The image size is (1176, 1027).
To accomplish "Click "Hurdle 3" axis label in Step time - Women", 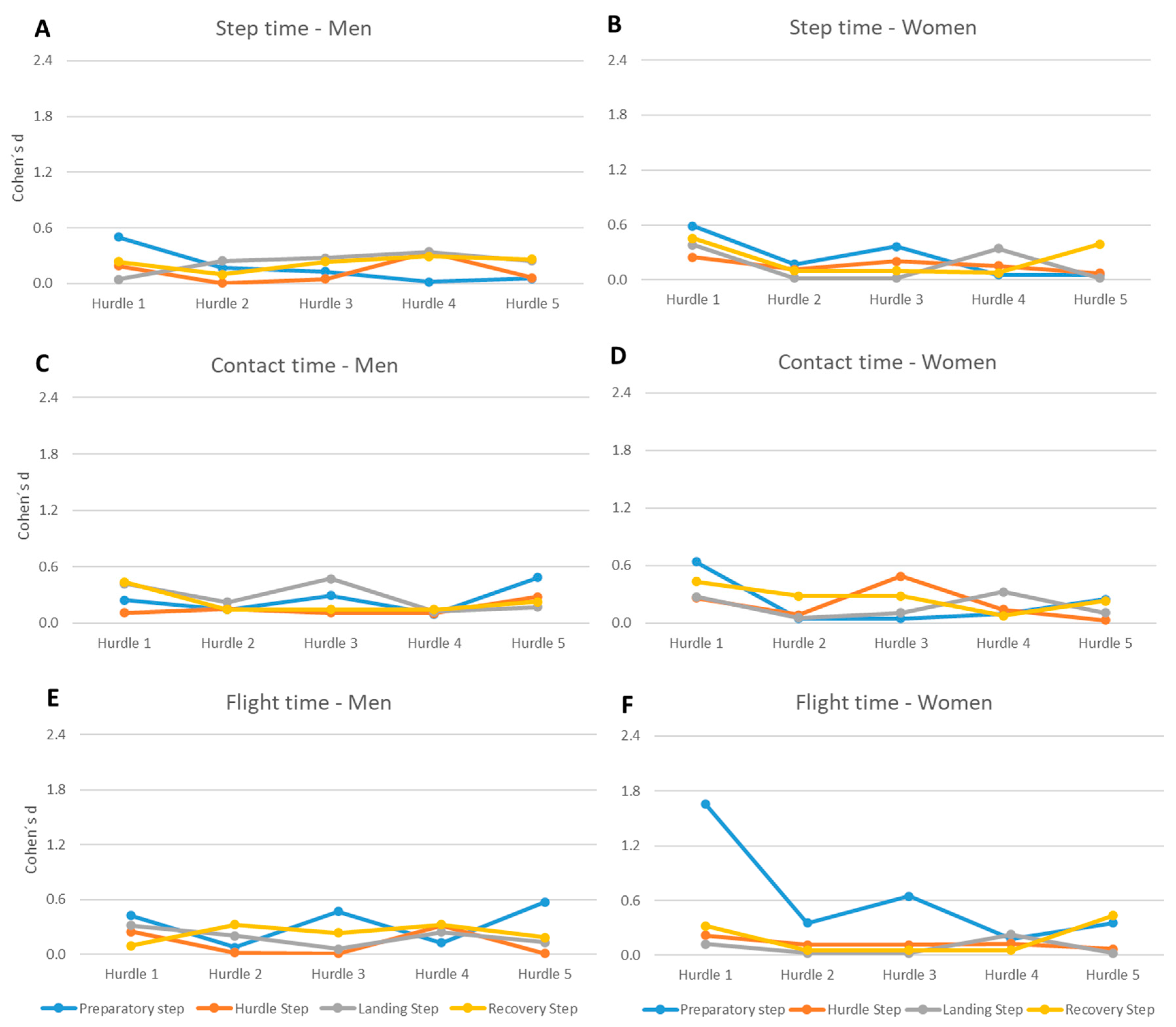I will pyautogui.click(x=896, y=300).
